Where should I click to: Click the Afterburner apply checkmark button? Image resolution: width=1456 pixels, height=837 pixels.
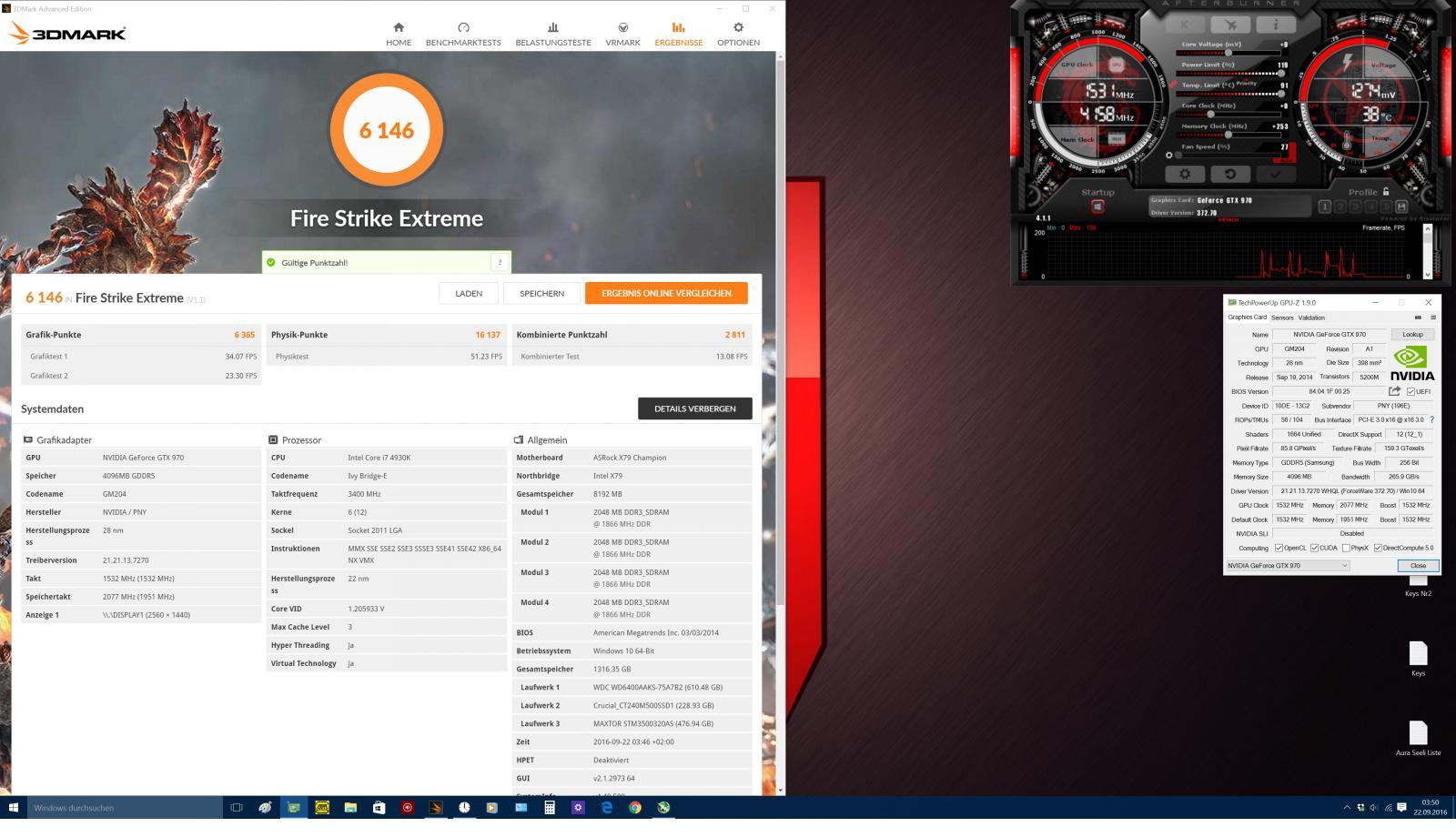click(x=1276, y=174)
